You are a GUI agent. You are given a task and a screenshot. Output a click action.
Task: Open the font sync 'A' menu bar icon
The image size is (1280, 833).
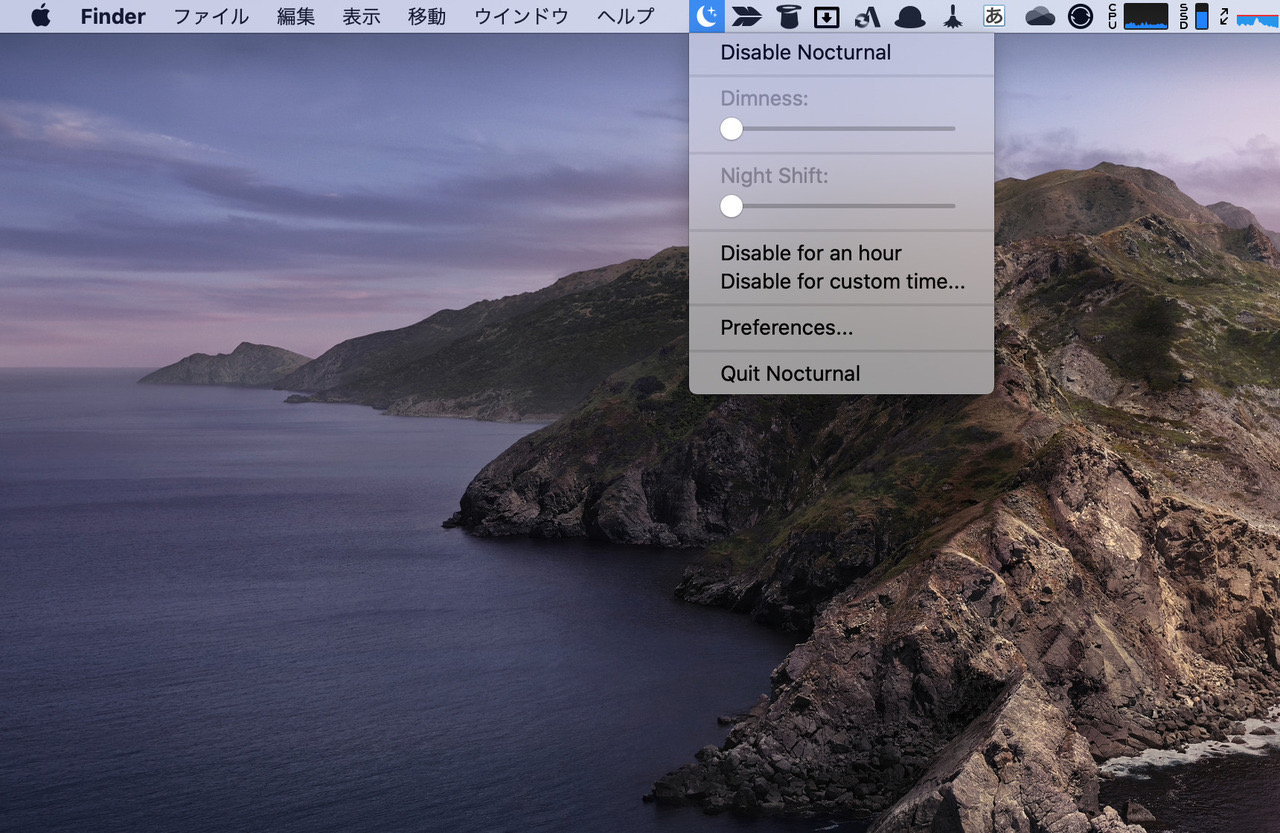click(x=867, y=16)
